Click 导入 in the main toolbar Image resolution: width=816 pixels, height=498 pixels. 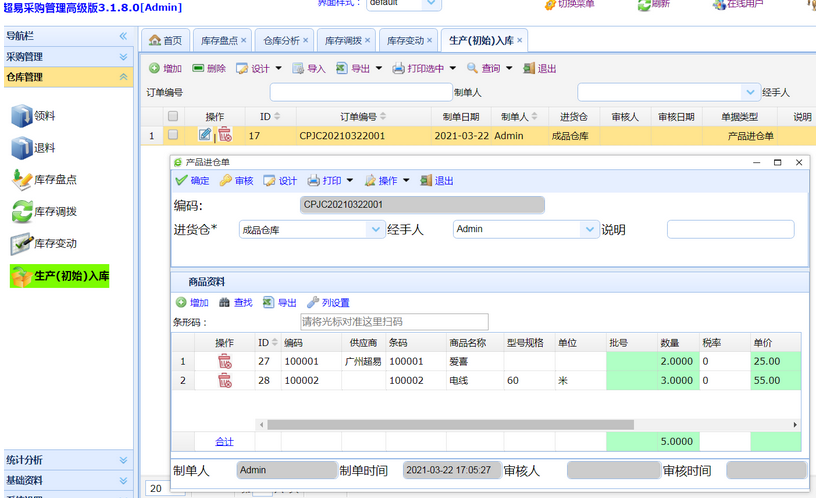pyautogui.click(x=309, y=68)
